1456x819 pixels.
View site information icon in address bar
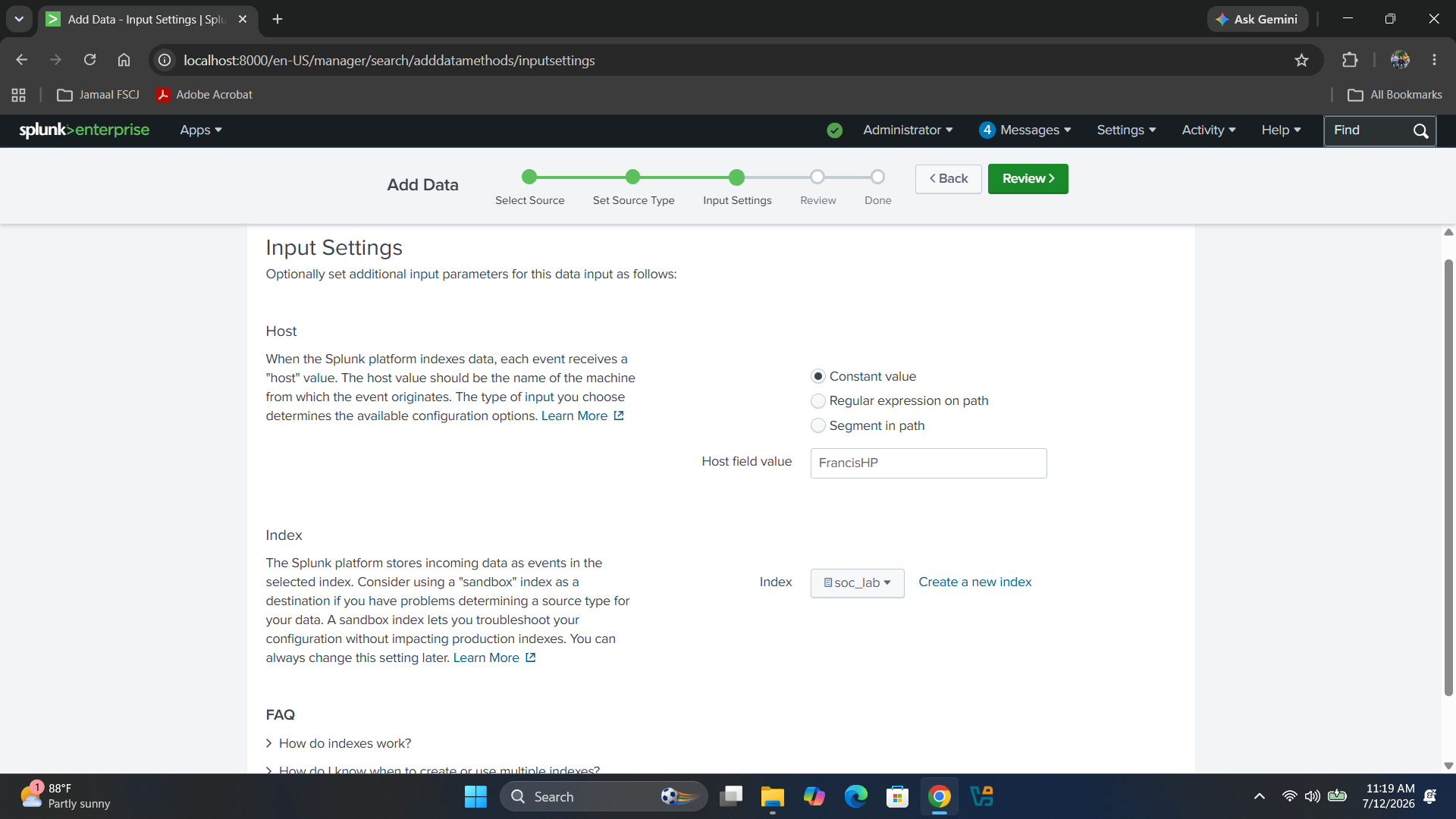[165, 60]
